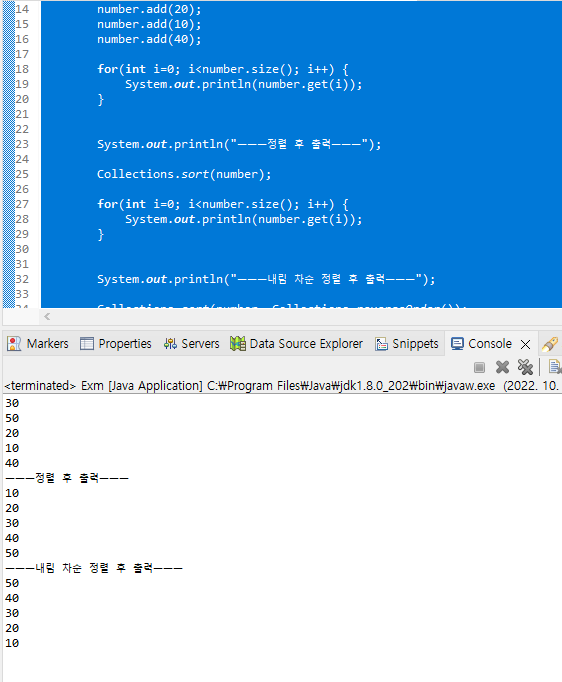Click Remove All Terminated Launches double-X icon
This screenshot has width=562, height=682.
coord(525,367)
